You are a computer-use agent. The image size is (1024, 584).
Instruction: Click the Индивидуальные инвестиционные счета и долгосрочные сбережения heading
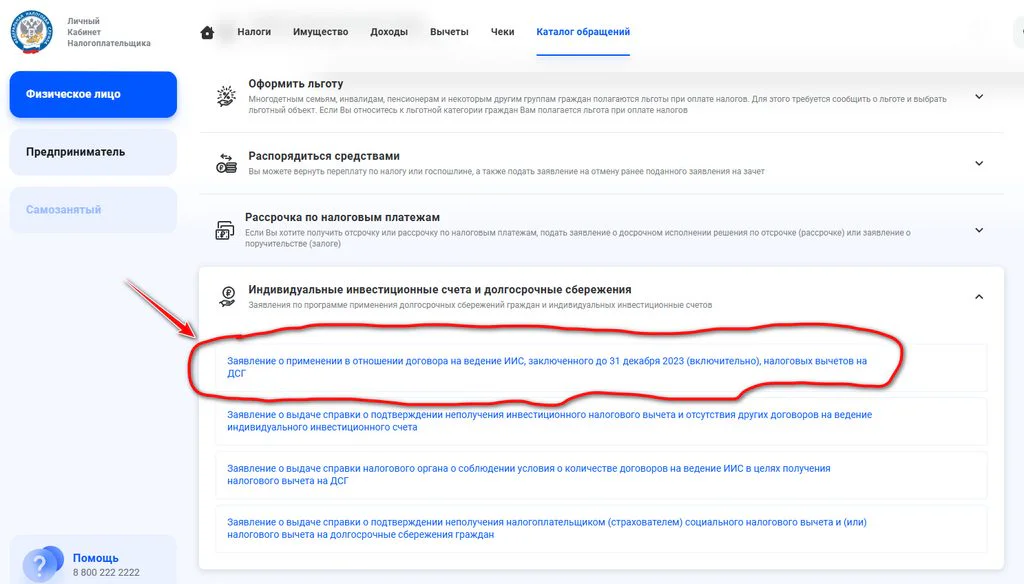[x=440, y=289]
